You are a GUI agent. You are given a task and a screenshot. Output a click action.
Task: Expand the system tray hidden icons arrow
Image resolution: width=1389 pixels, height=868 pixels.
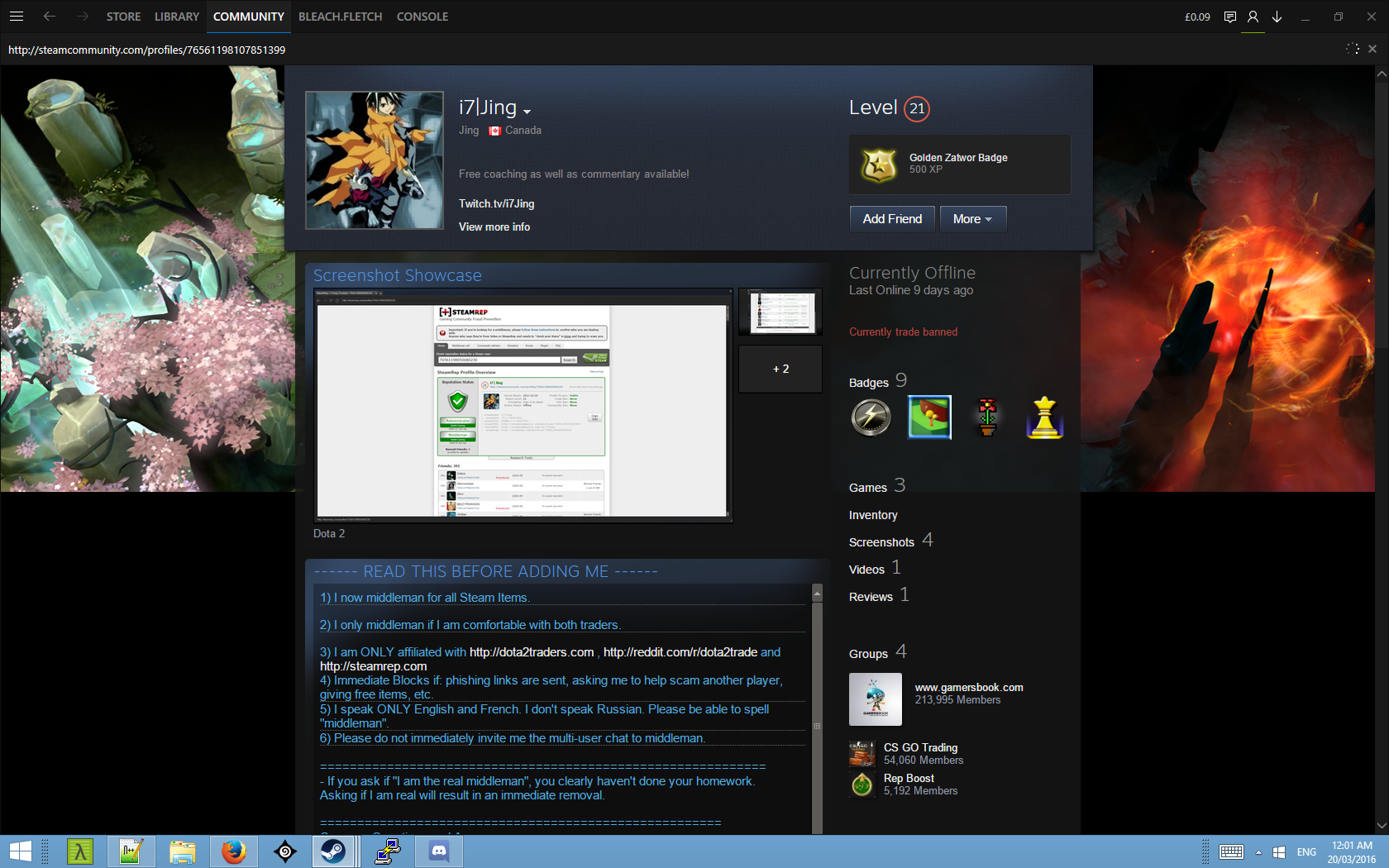(x=1258, y=852)
